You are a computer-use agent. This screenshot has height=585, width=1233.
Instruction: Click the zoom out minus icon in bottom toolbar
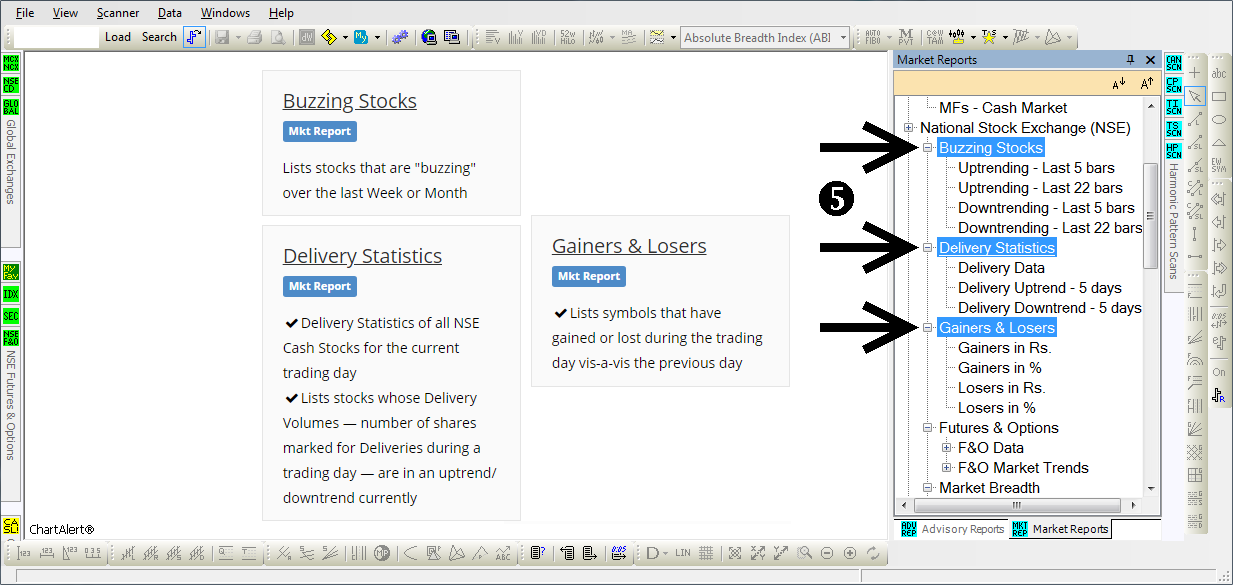point(827,552)
